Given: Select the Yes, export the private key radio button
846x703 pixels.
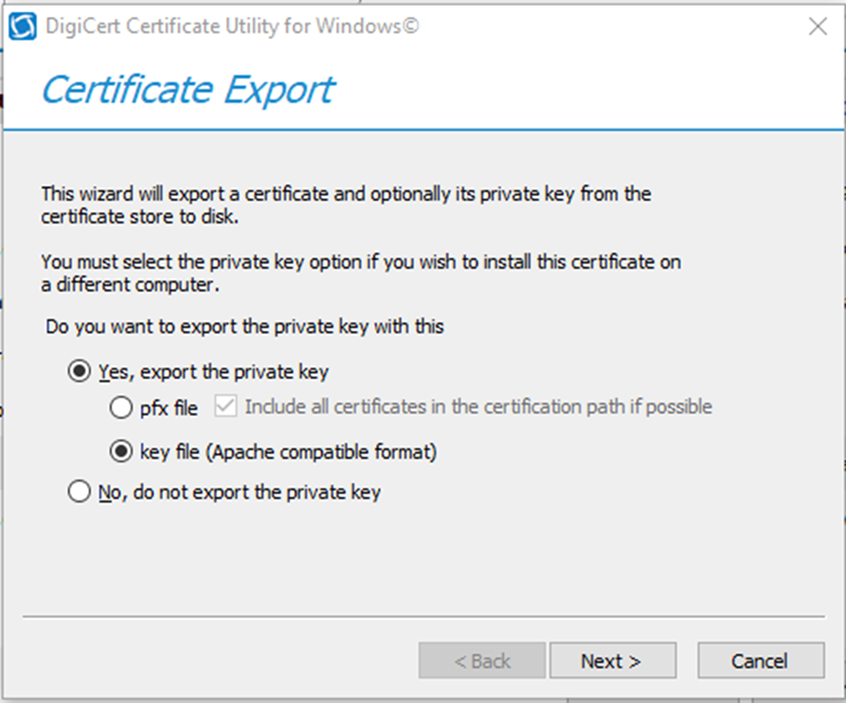Looking at the screenshot, I should tap(79, 371).
